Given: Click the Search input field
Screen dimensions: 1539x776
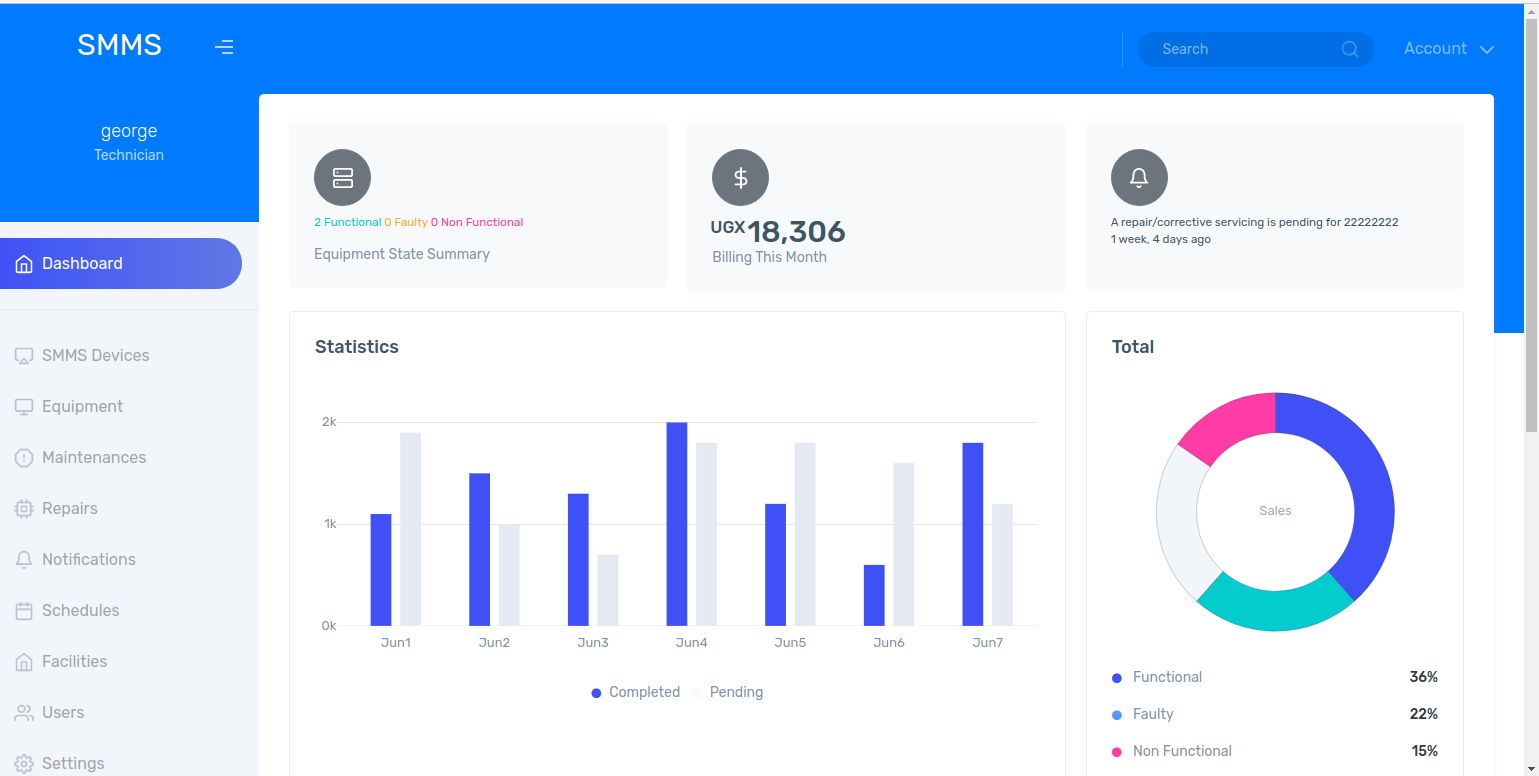Looking at the screenshot, I should (x=1255, y=49).
